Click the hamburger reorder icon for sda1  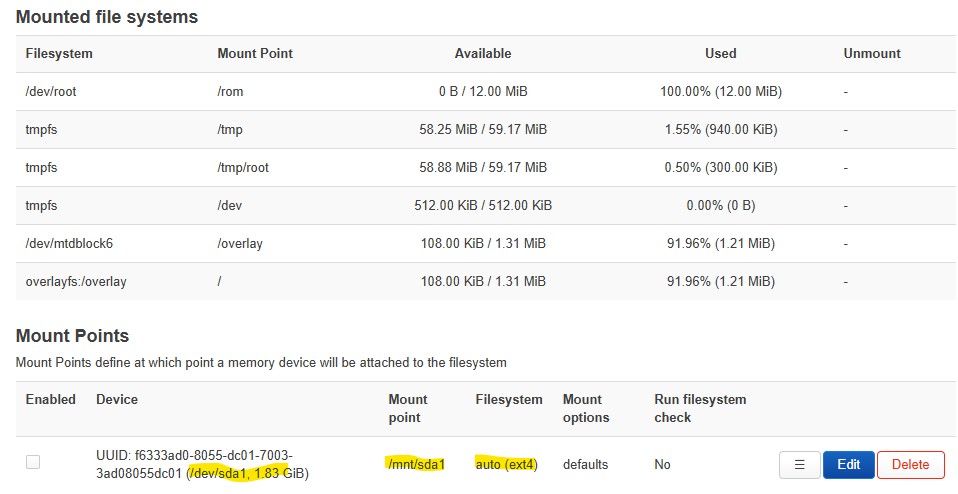point(799,464)
